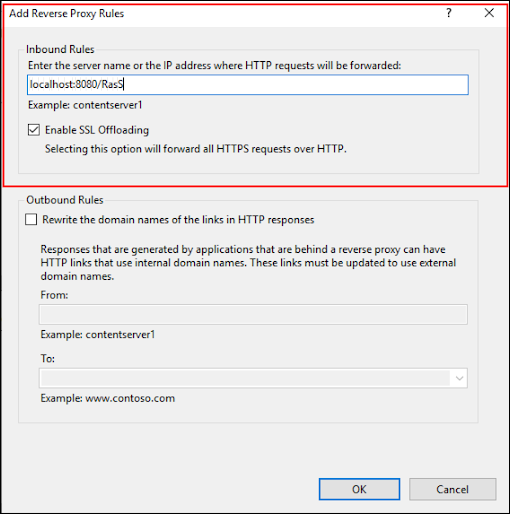Screen dimensions: 510x514
Task: Click the To: field label
Action: [48, 359]
